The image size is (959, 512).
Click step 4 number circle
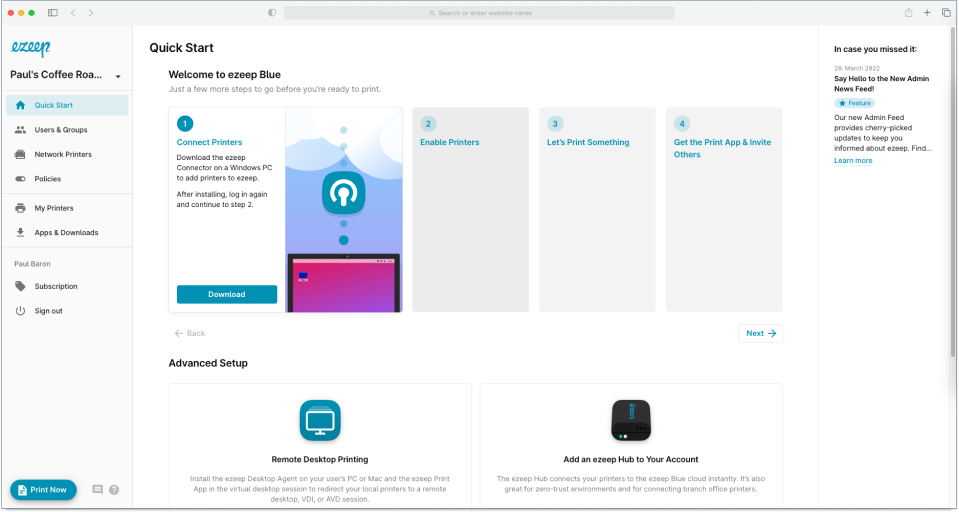[682, 124]
